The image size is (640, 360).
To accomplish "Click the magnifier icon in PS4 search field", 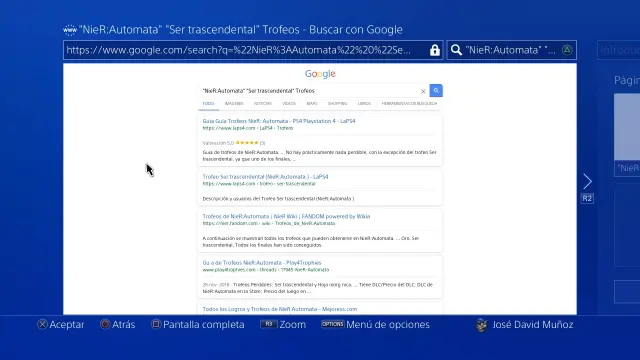I will [456, 50].
